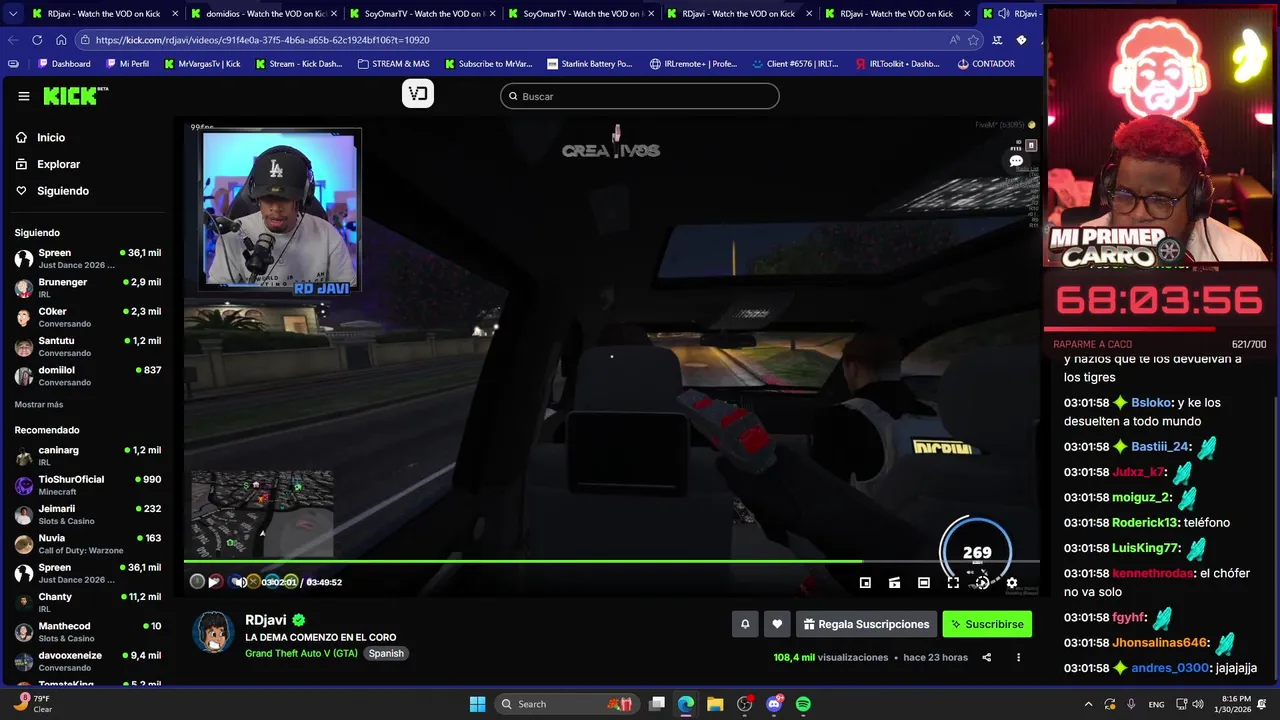Viewport: 1280px width, 720px height.
Task: Change playback speed setting
Action: pyautogui.click(x=982, y=583)
